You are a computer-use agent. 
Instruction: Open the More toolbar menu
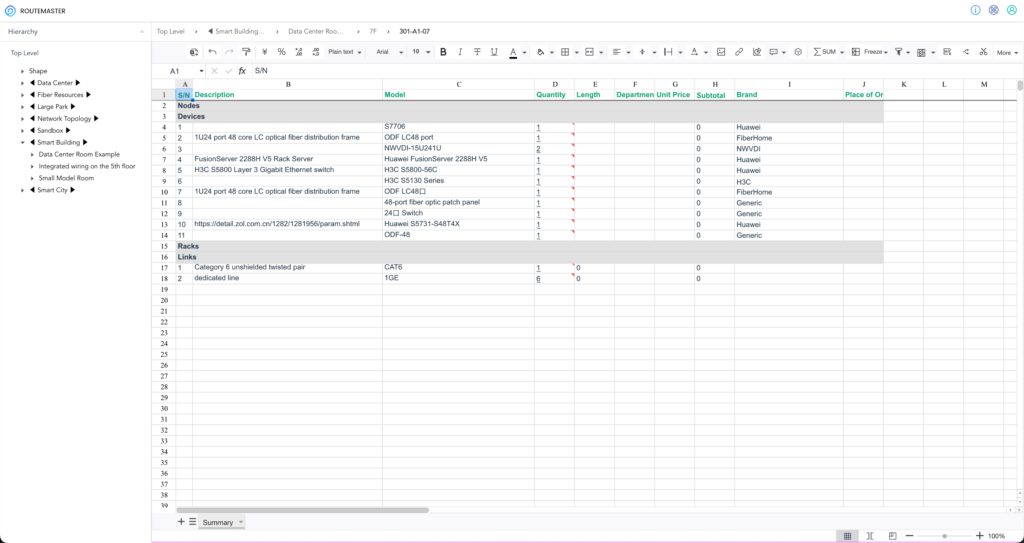[1006, 52]
